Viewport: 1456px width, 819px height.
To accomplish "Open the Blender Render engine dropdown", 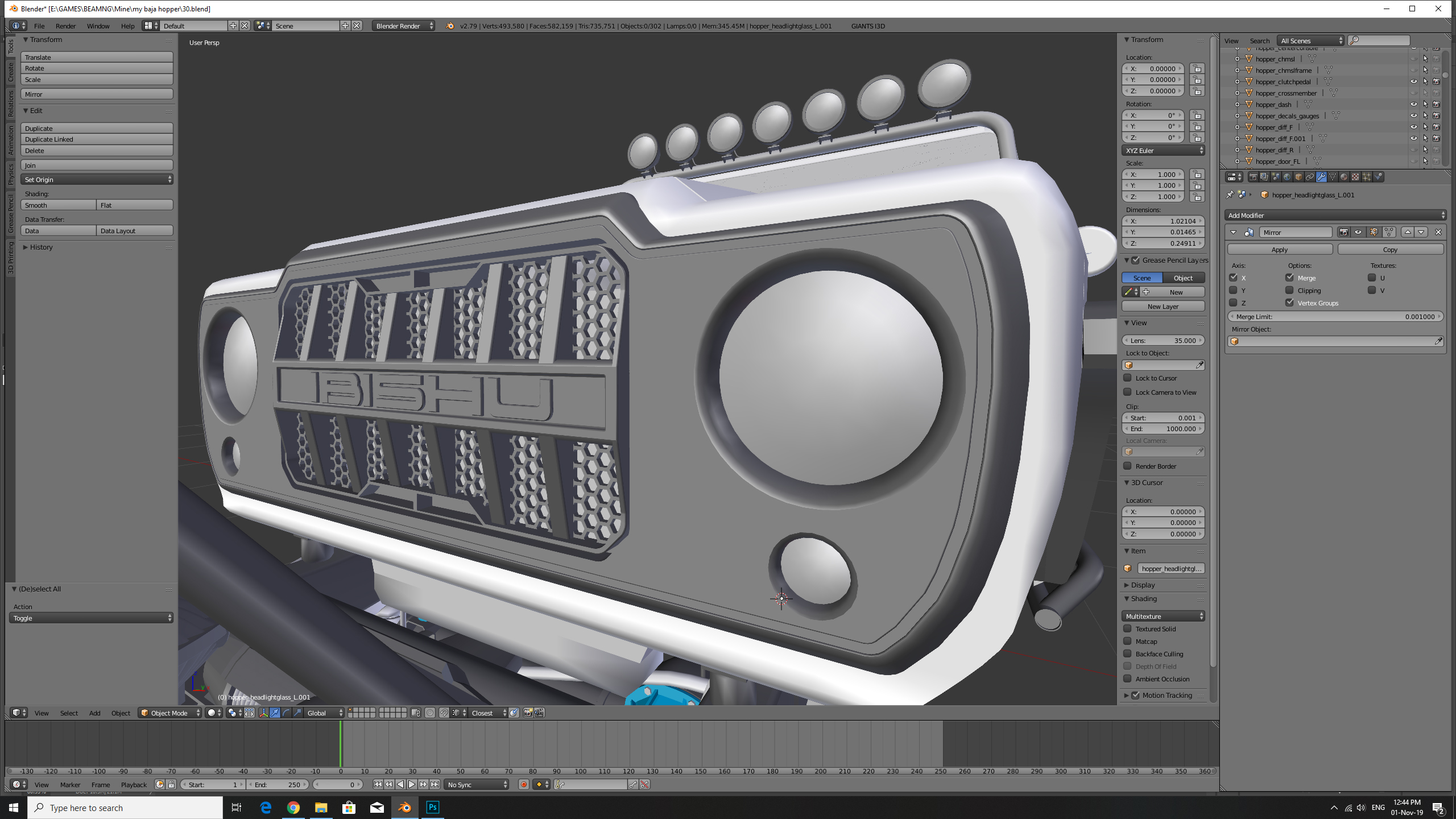I will point(403,26).
